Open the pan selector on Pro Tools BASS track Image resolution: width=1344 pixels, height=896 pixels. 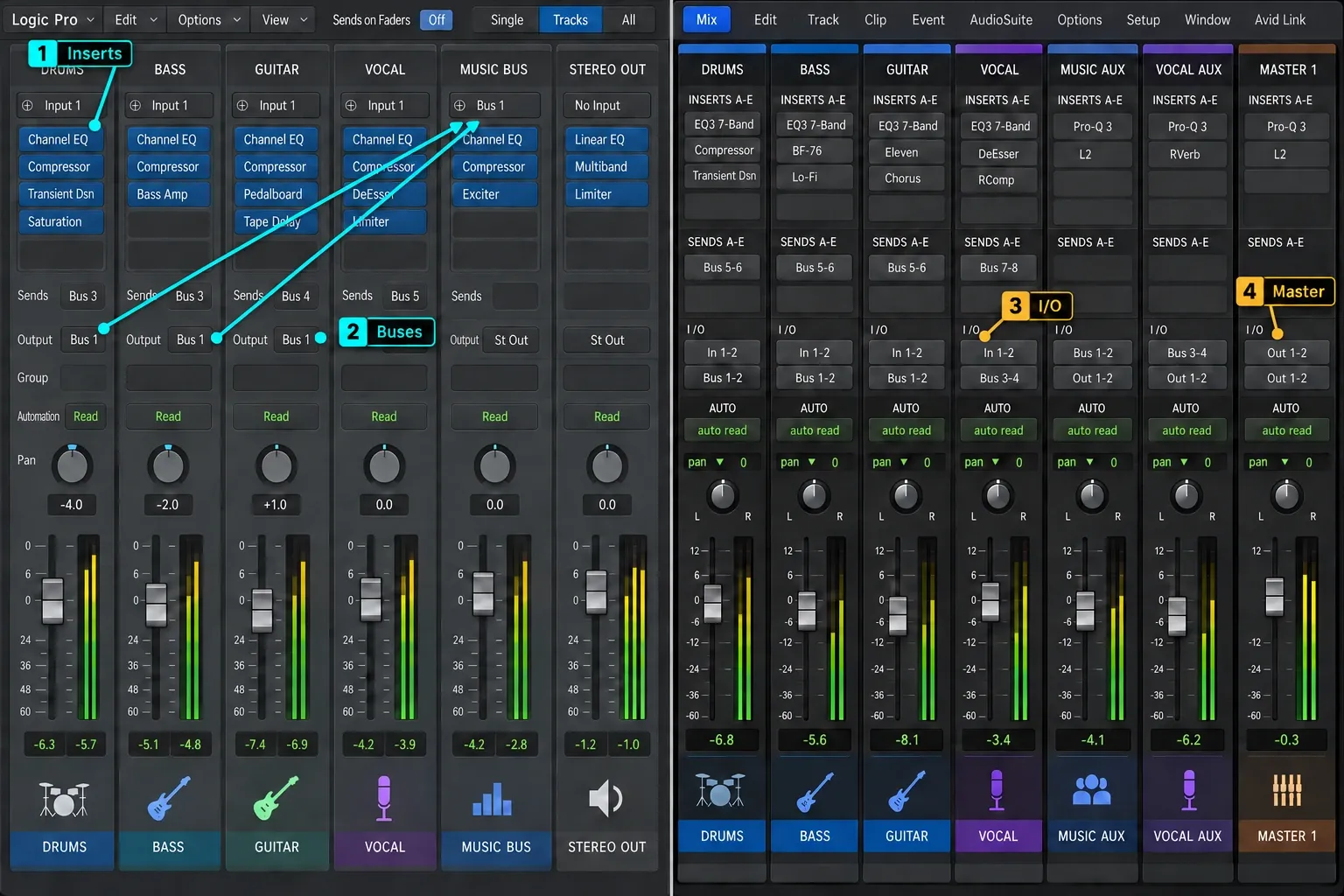tap(798, 462)
